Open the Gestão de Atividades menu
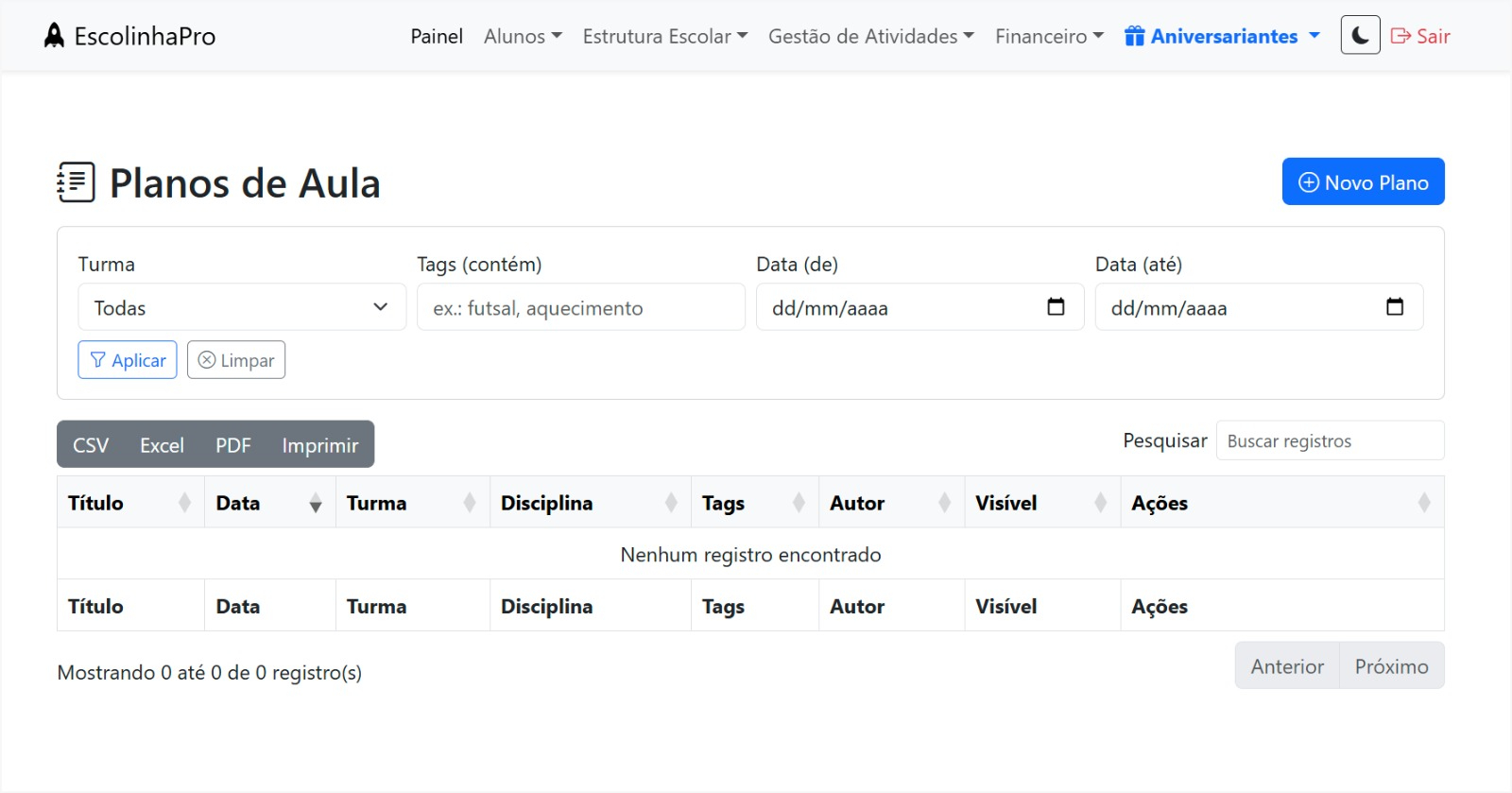 (x=870, y=36)
